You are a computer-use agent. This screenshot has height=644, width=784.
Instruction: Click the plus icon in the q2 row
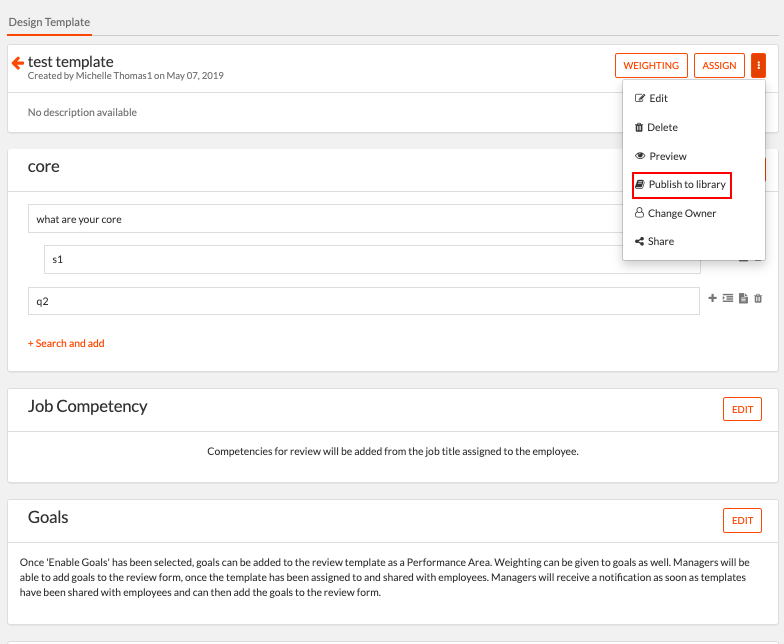(x=712, y=298)
